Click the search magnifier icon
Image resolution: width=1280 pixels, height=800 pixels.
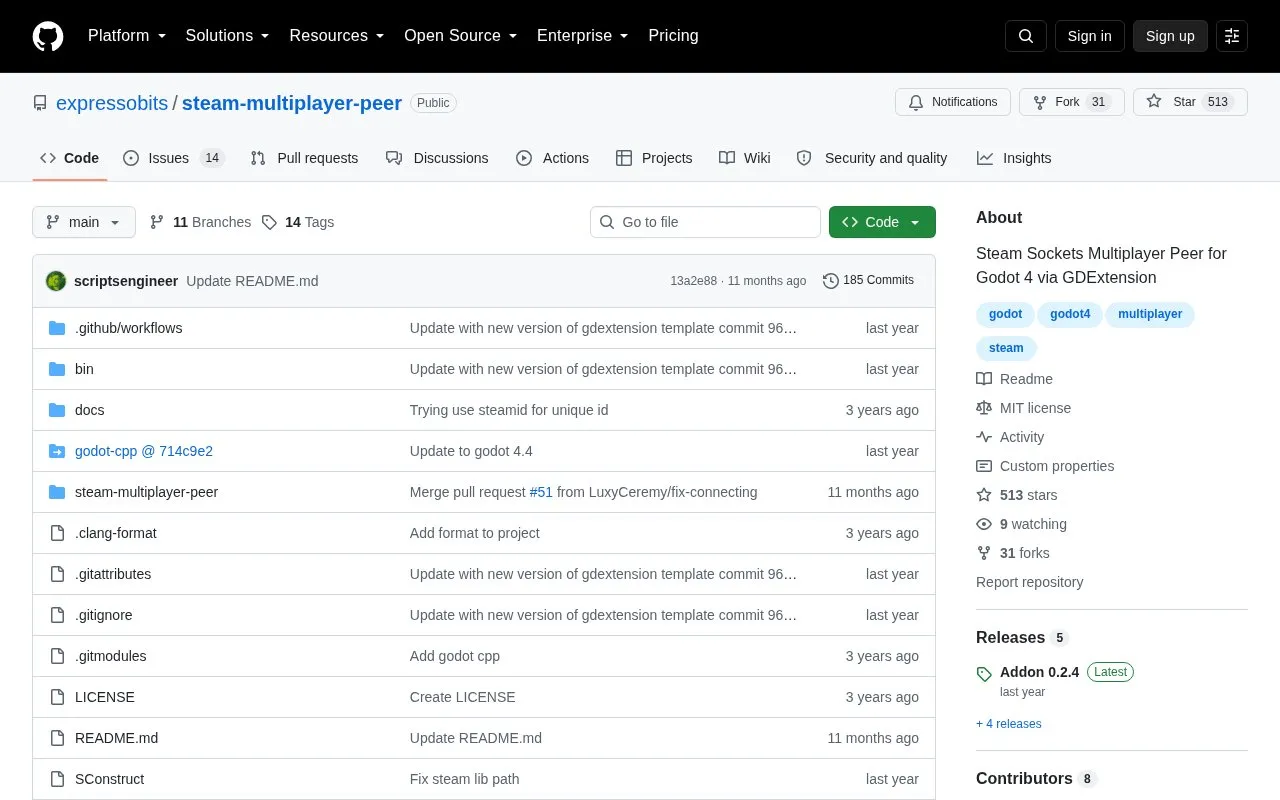coord(1026,36)
